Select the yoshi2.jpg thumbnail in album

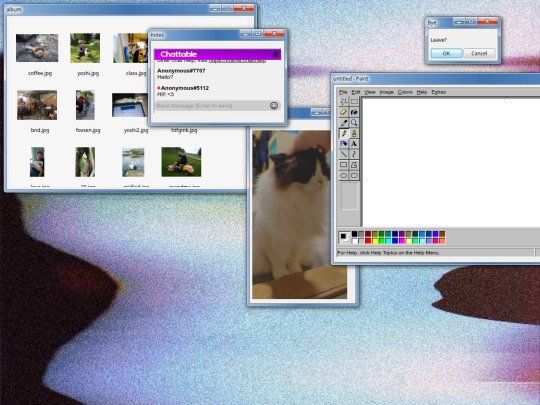(129, 105)
